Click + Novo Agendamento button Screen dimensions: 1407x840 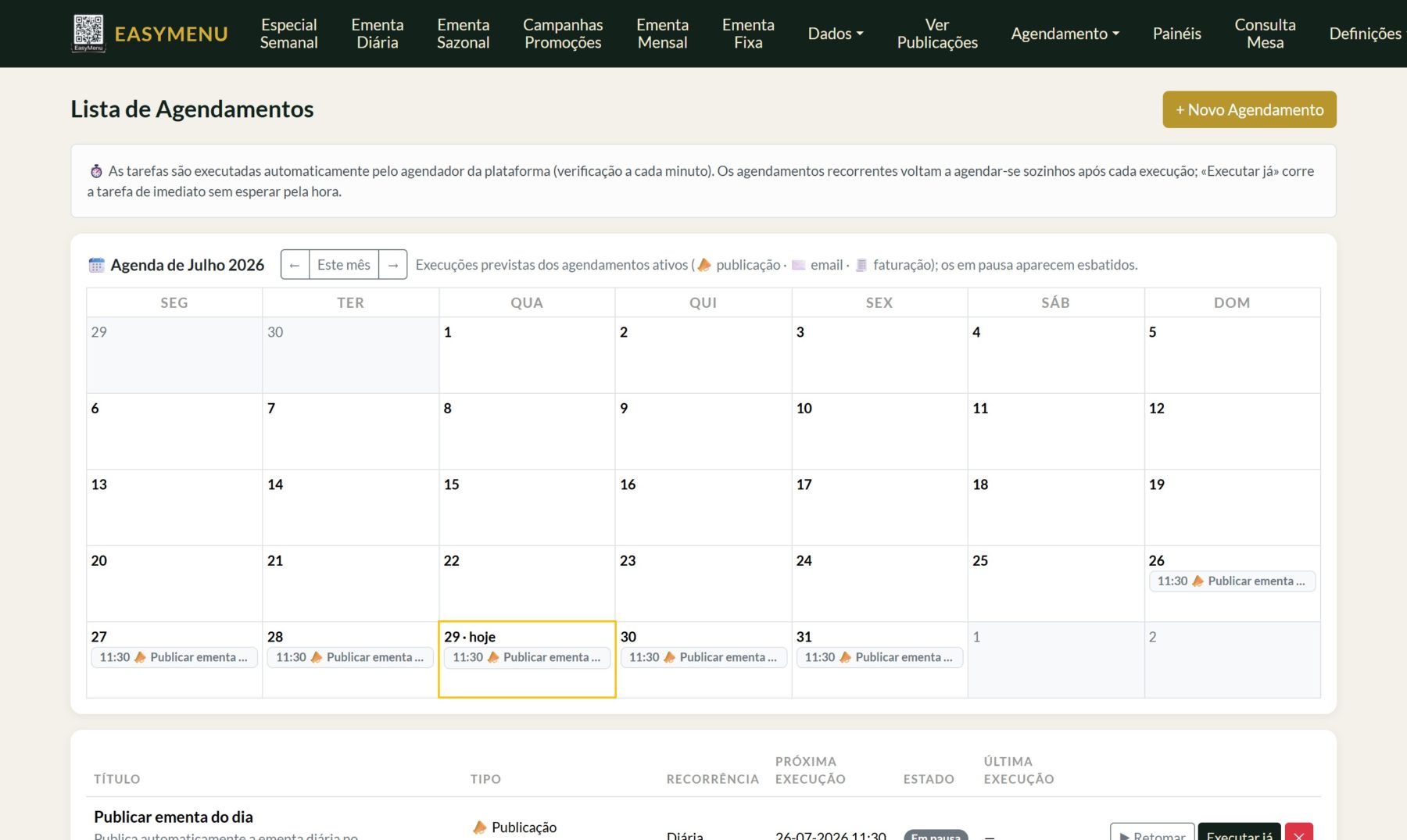point(1249,109)
